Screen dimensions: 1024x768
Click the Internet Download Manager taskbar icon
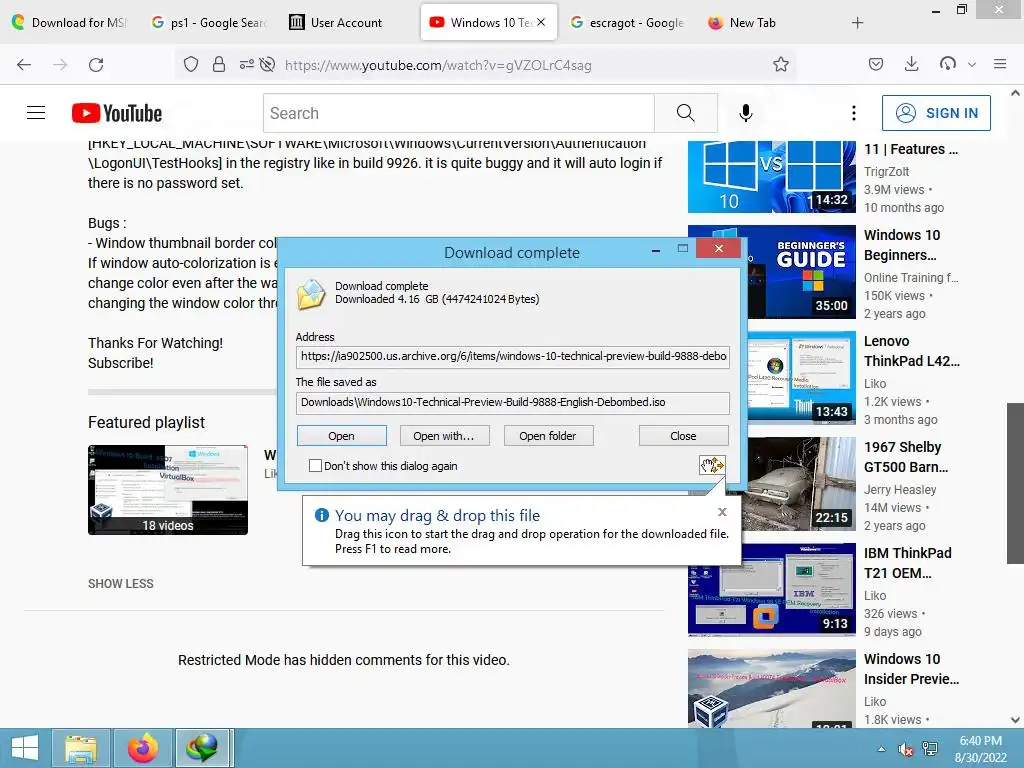point(202,748)
